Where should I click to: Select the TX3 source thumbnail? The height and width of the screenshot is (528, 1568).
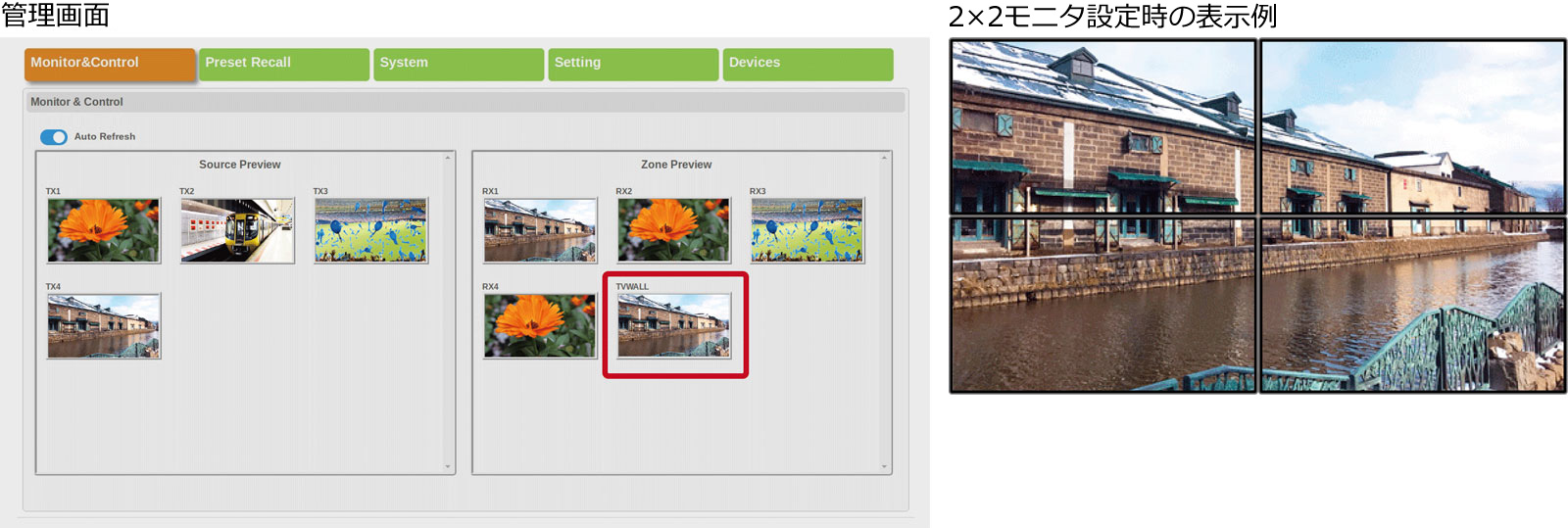click(371, 230)
